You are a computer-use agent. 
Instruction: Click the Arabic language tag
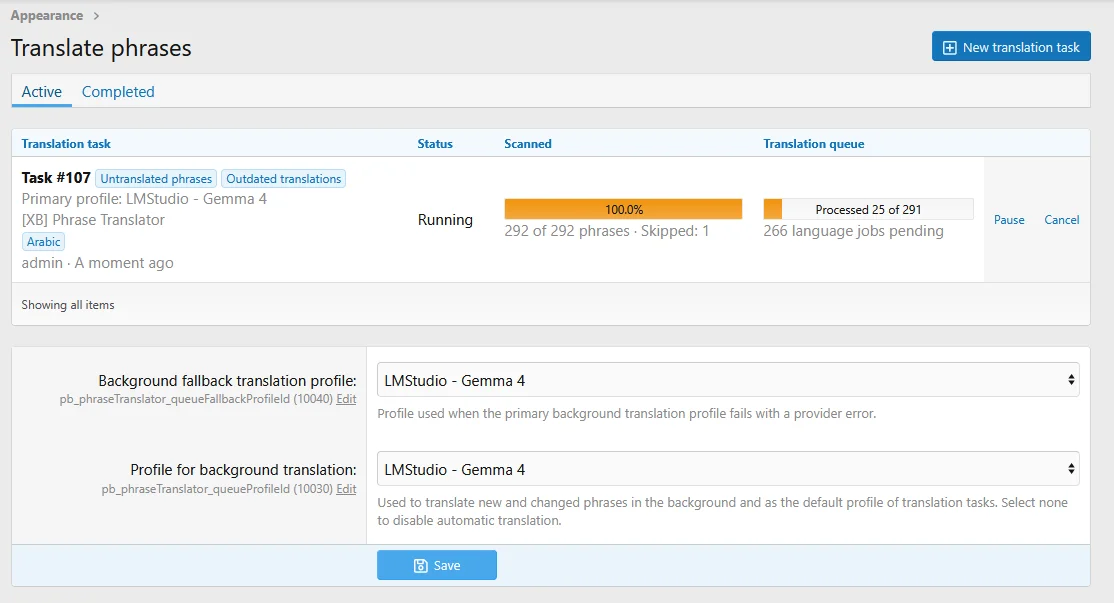click(43, 241)
